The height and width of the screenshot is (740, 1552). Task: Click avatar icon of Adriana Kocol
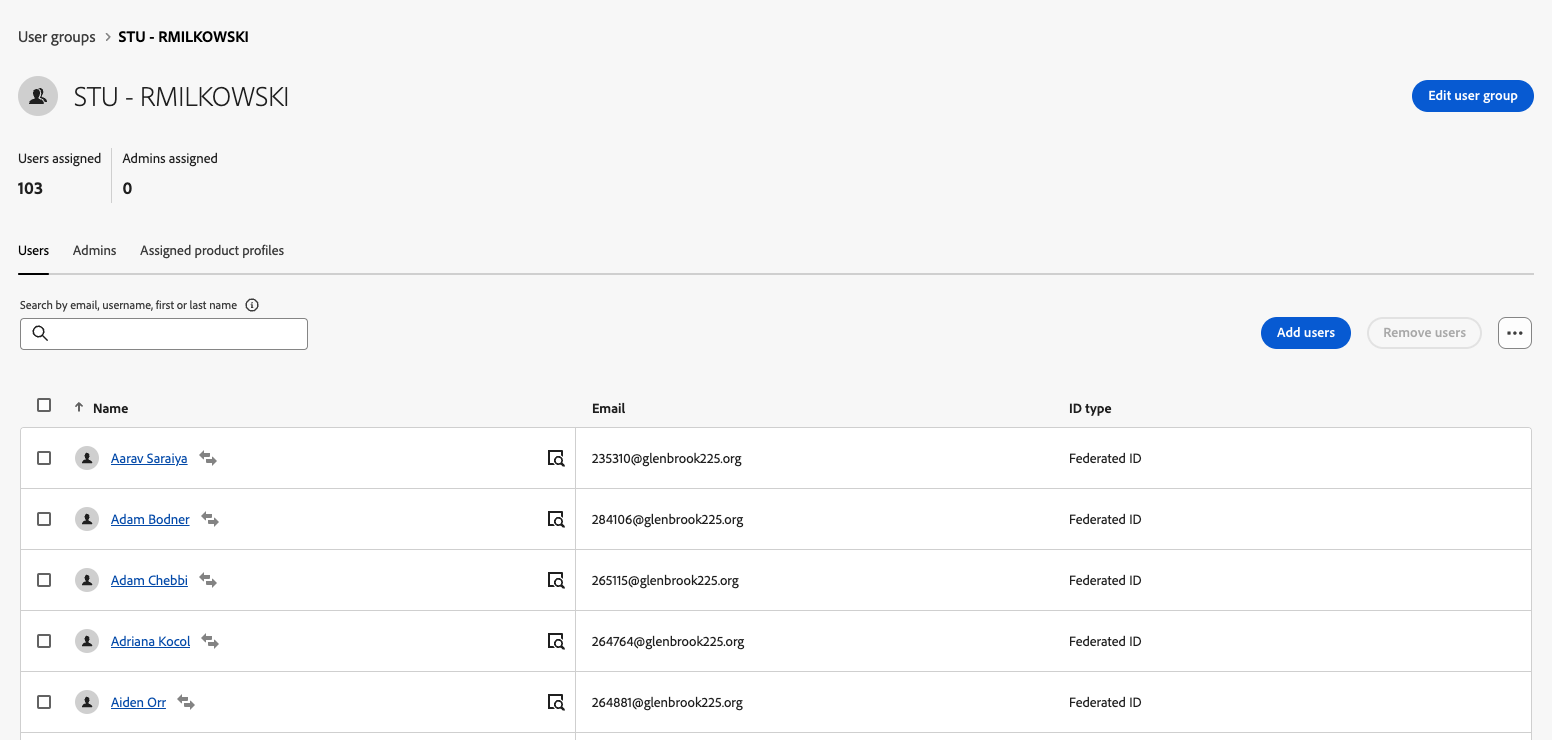[x=87, y=641]
